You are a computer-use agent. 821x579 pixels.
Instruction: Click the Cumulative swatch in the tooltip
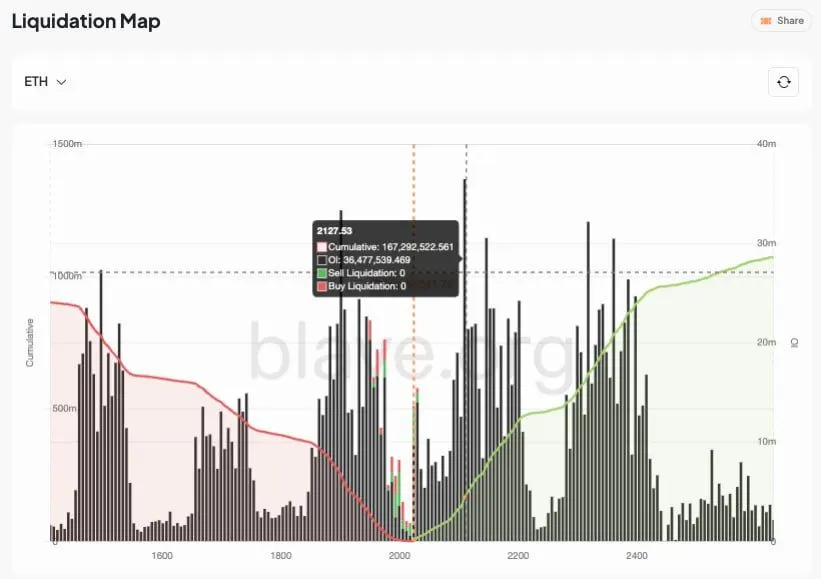[322, 247]
